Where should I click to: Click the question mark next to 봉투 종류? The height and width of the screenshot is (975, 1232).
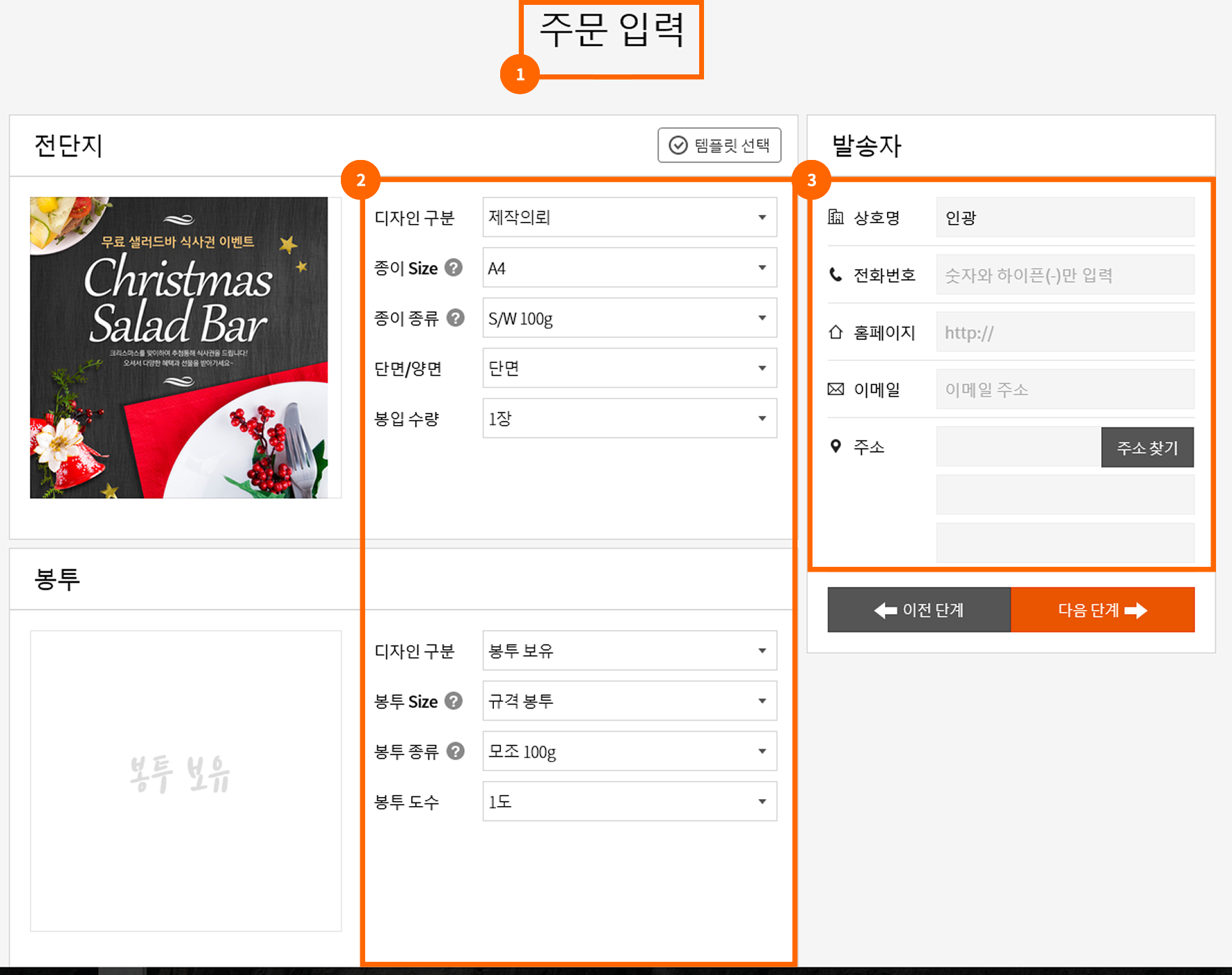pyautogui.click(x=456, y=751)
